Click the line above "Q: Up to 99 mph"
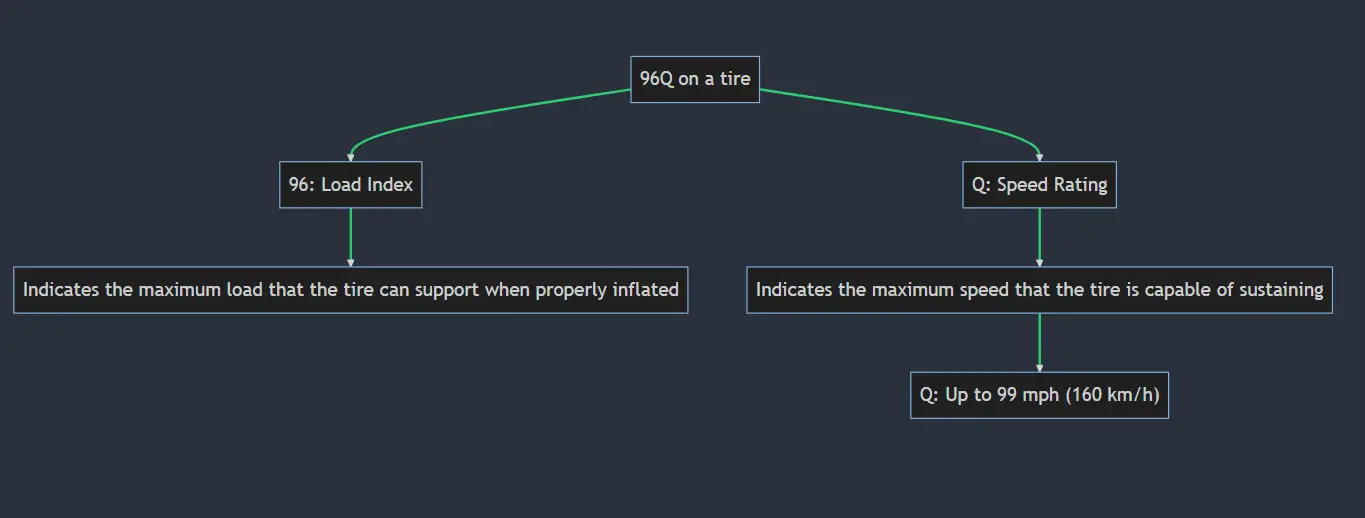 pos(1040,338)
